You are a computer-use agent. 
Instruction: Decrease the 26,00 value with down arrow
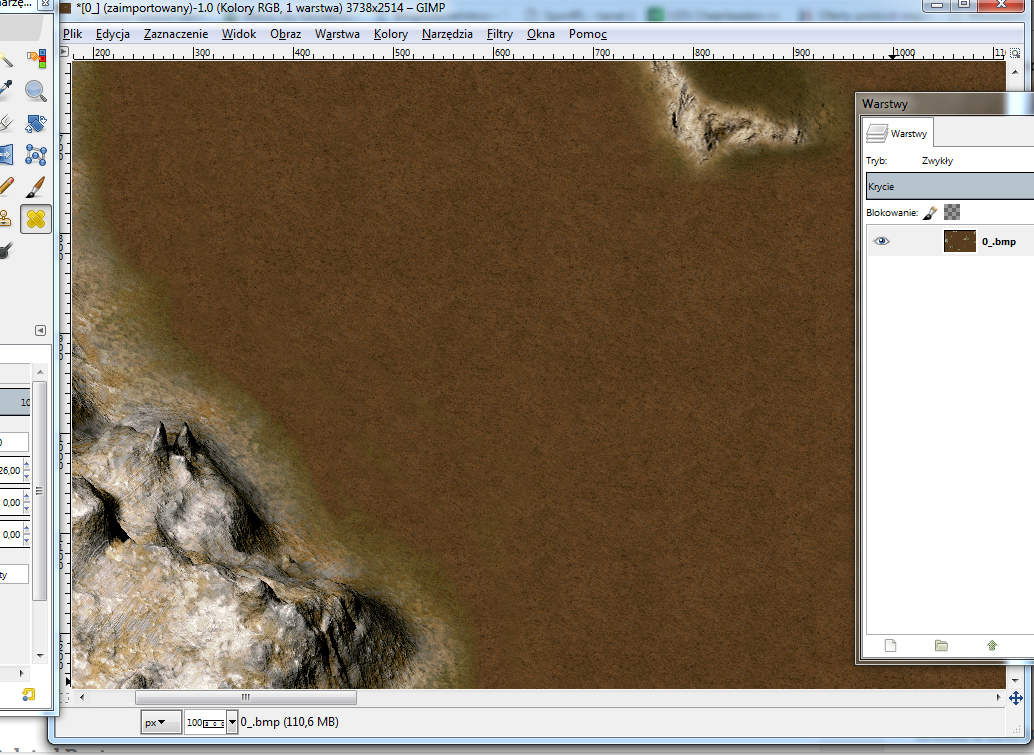(x=26, y=476)
